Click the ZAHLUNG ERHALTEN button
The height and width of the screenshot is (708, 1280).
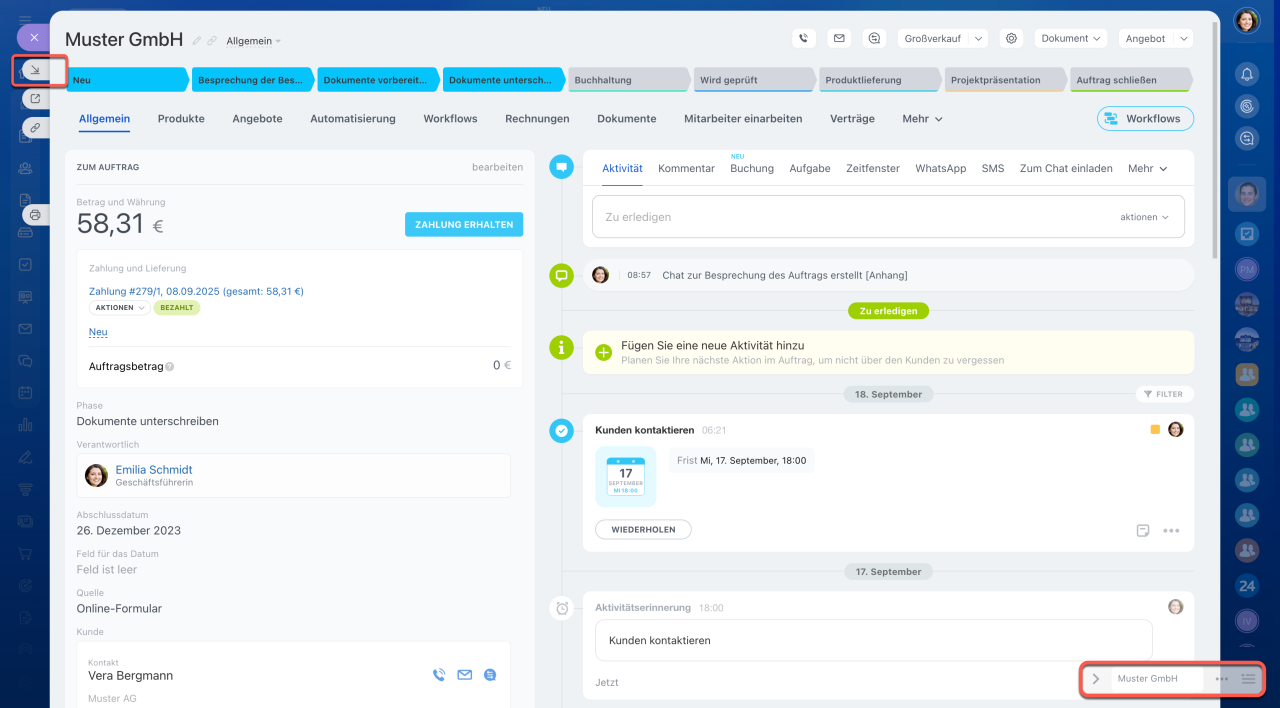click(x=463, y=225)
